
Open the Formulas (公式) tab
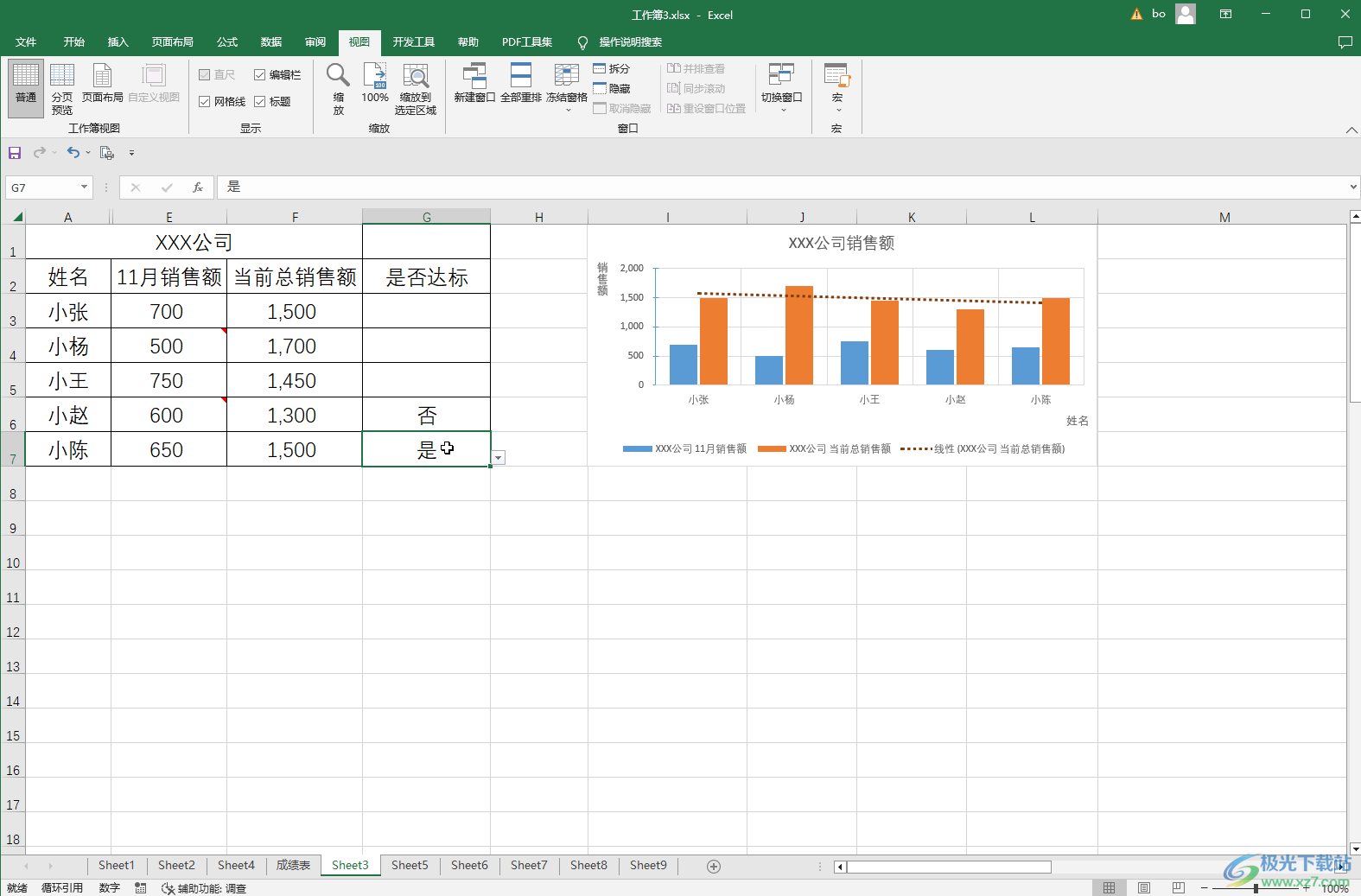[x=227, y=42]
